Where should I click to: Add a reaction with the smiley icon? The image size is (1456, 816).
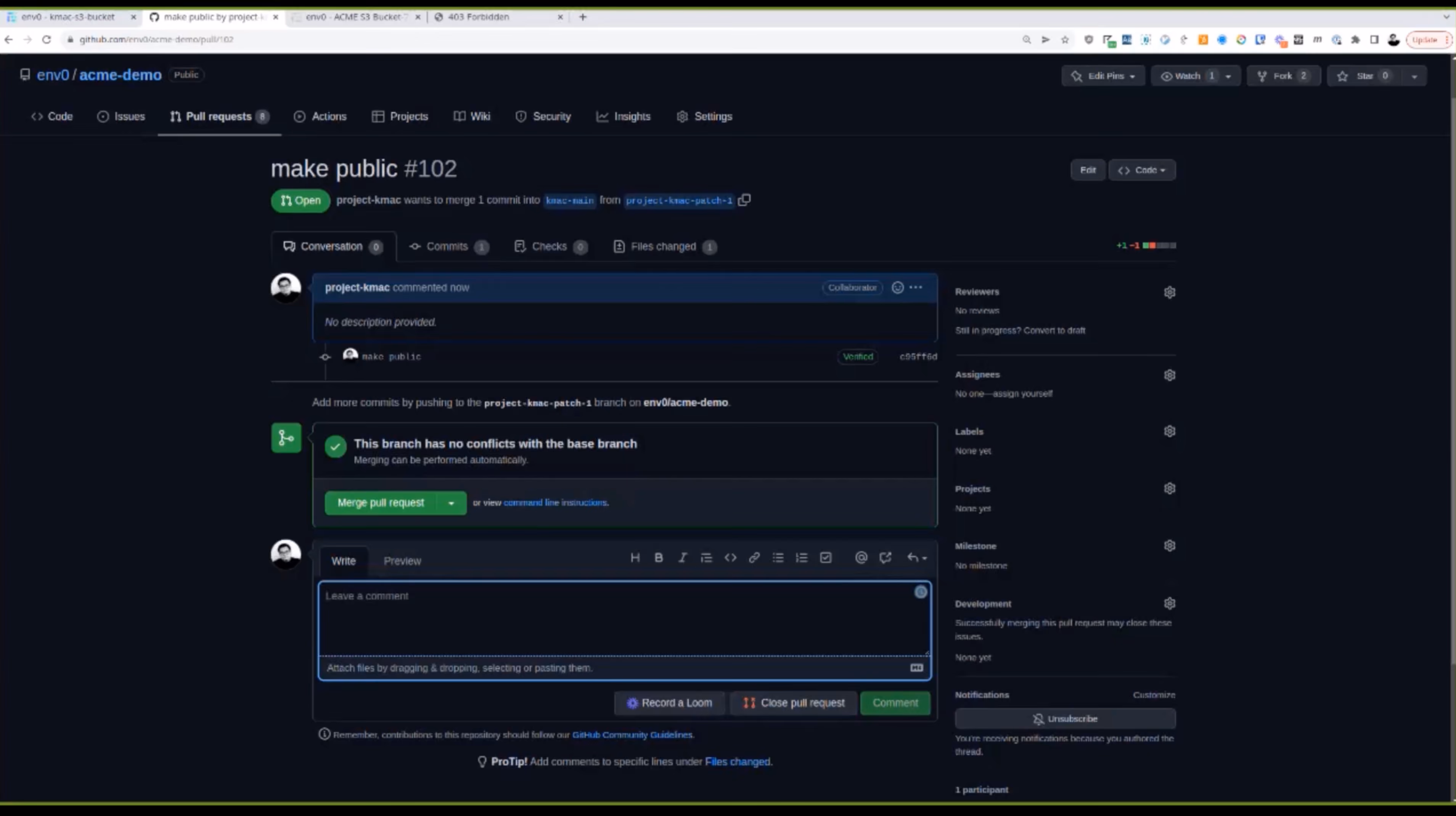click(x=898, y=287)
